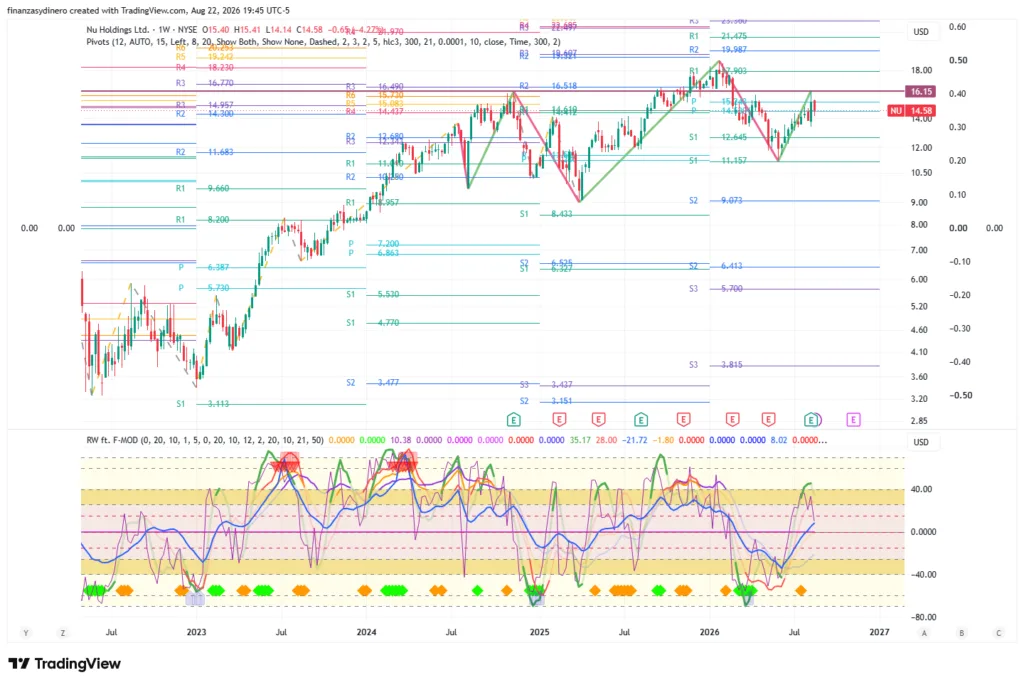The height and width of the screenshot is (685, 1024).
Task: Select the Pivots indicator legend line
Action: [323, 42]
